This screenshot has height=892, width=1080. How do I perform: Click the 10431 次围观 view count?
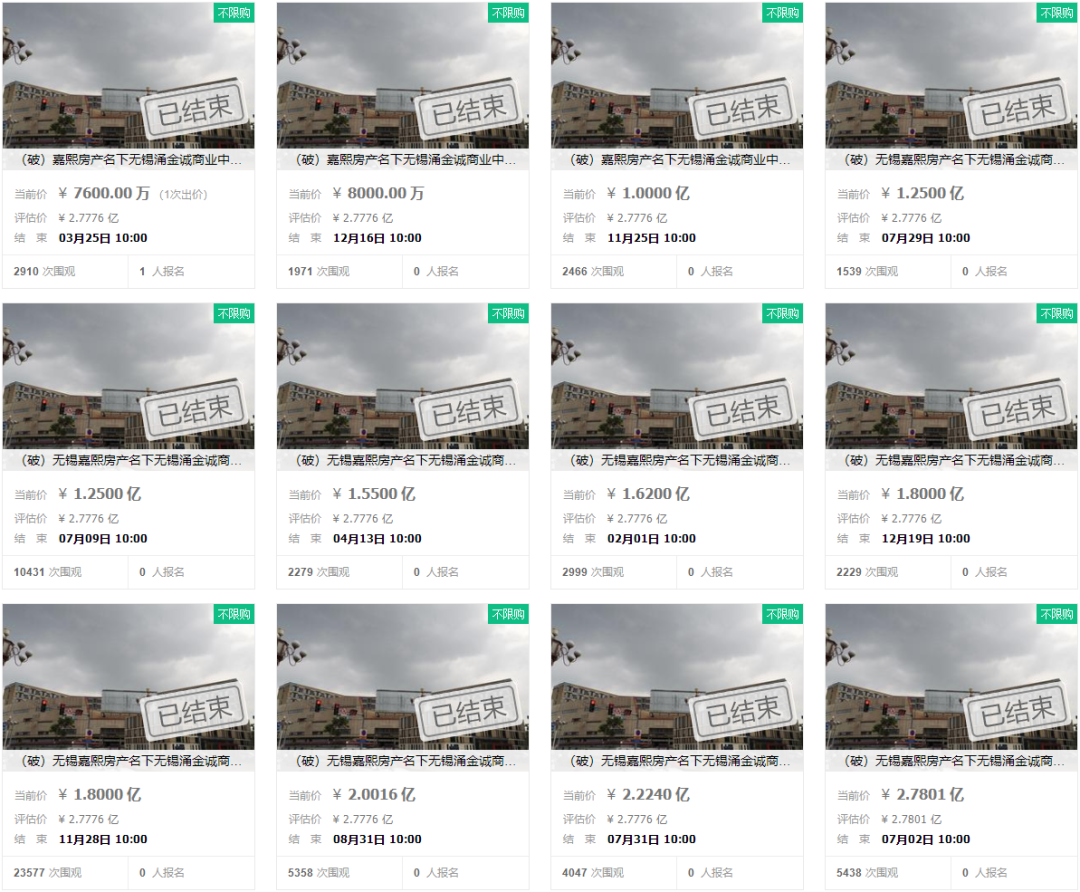click(x=48, y=572)
